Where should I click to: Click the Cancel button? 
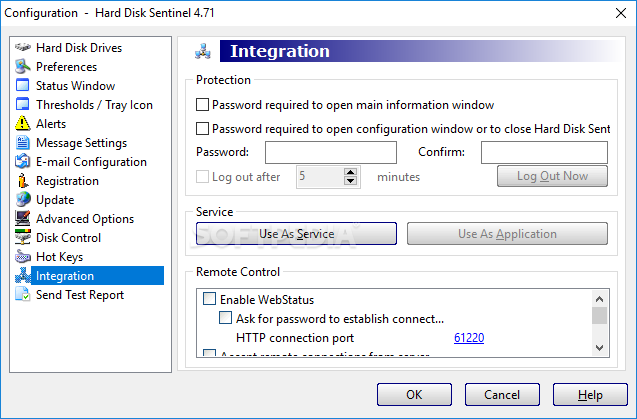(502, 395)
